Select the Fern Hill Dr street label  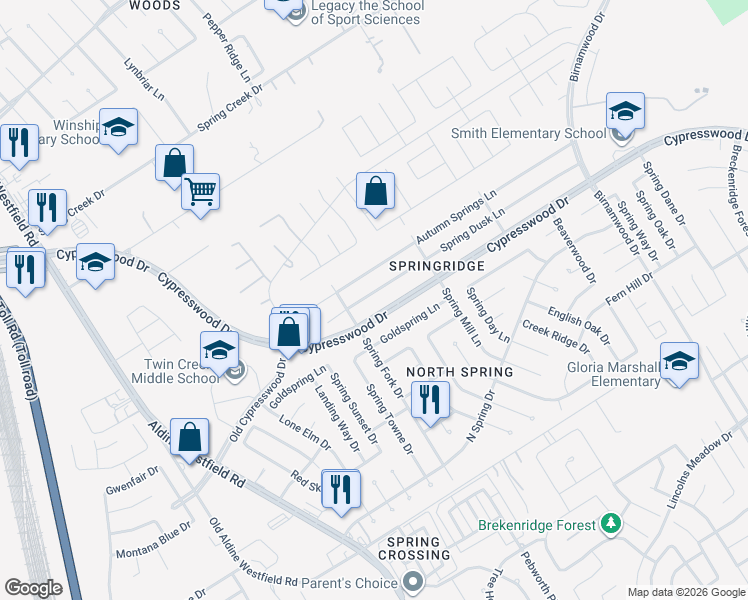click(629, 289)
